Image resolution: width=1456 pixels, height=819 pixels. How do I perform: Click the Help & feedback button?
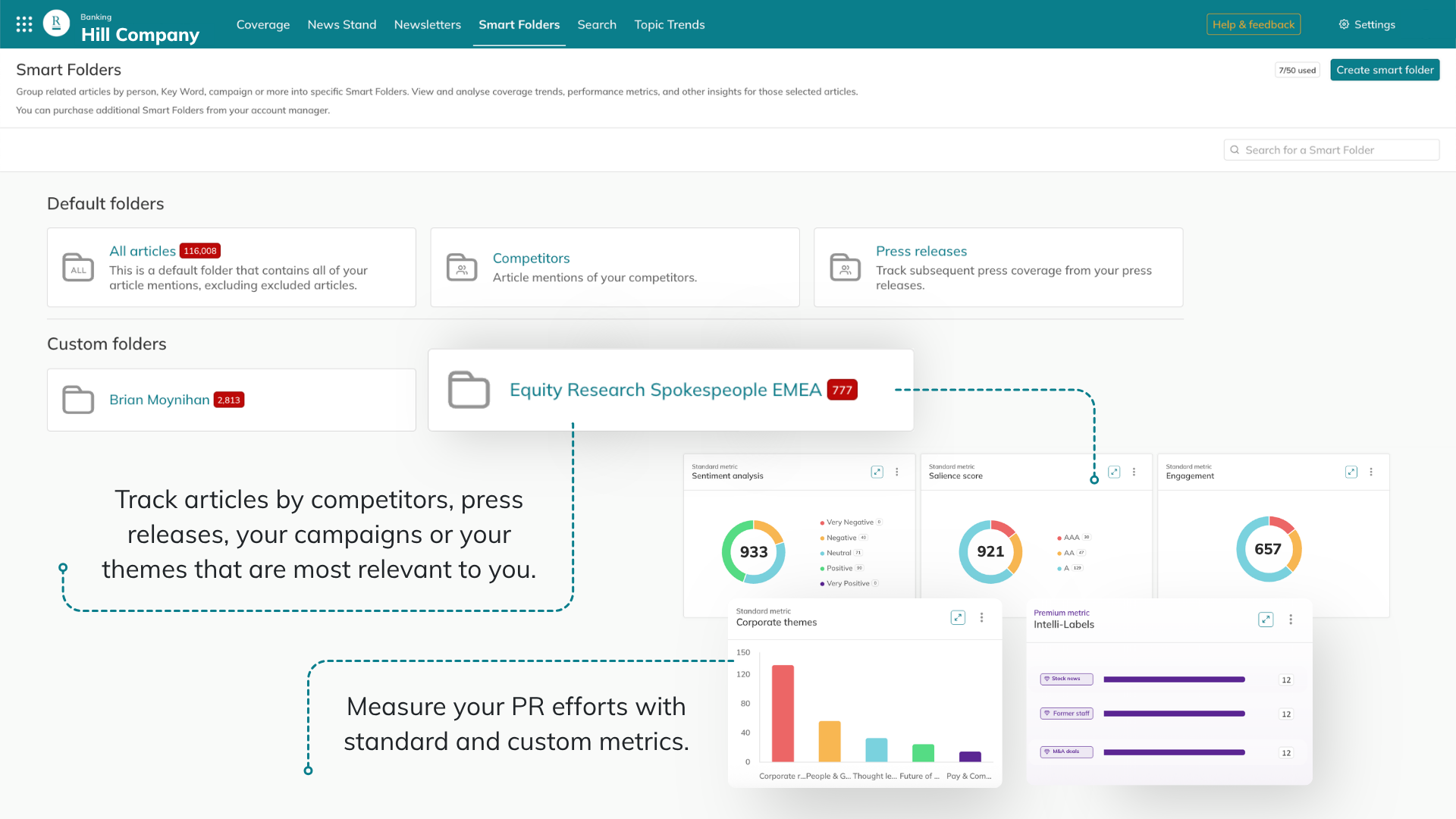1253,24
